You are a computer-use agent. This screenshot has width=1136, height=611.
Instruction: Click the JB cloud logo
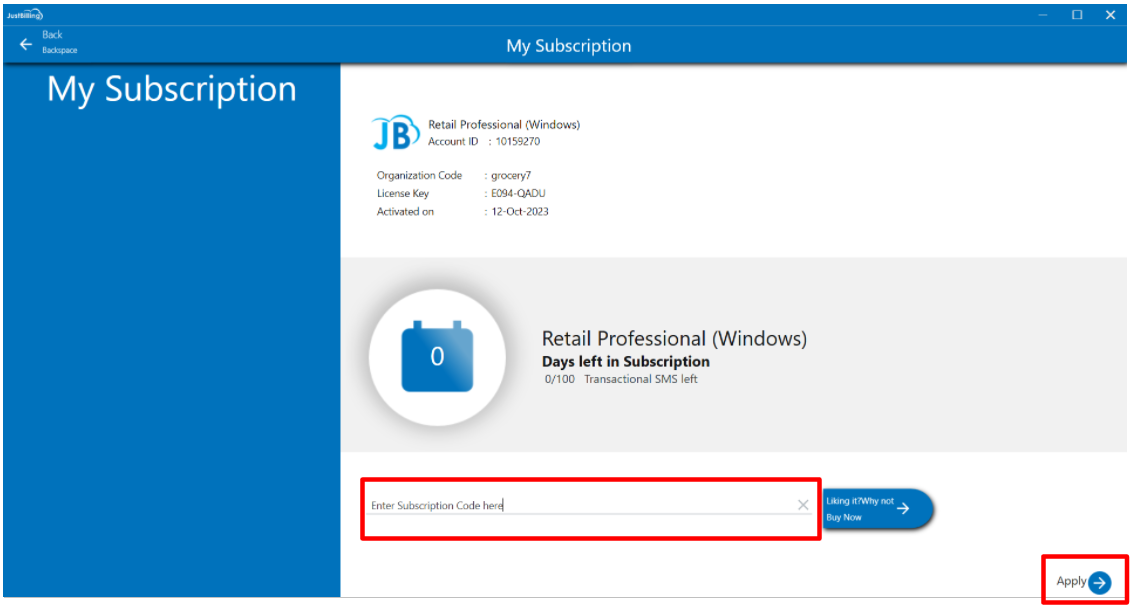coord(395,133)
